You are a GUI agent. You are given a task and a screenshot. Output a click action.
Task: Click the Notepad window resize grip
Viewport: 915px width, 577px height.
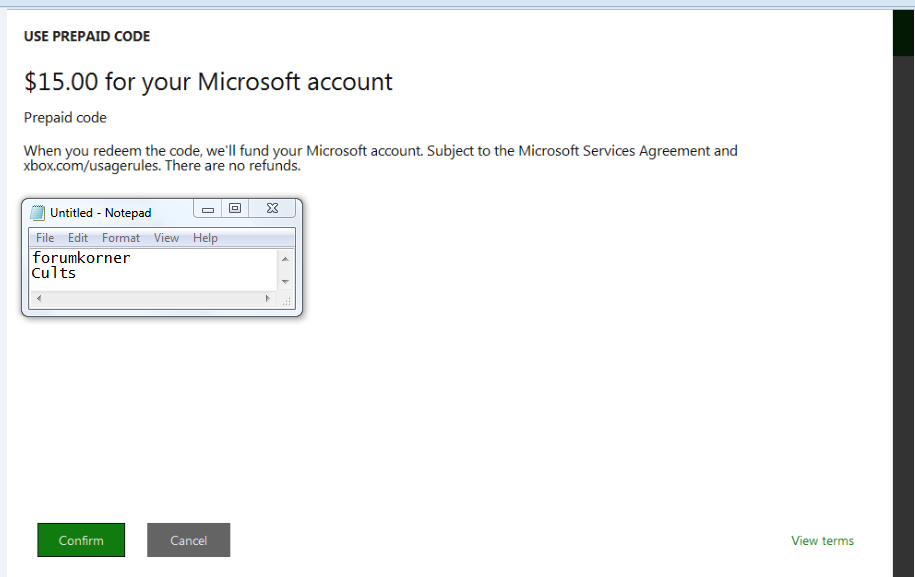pos(287,300)
